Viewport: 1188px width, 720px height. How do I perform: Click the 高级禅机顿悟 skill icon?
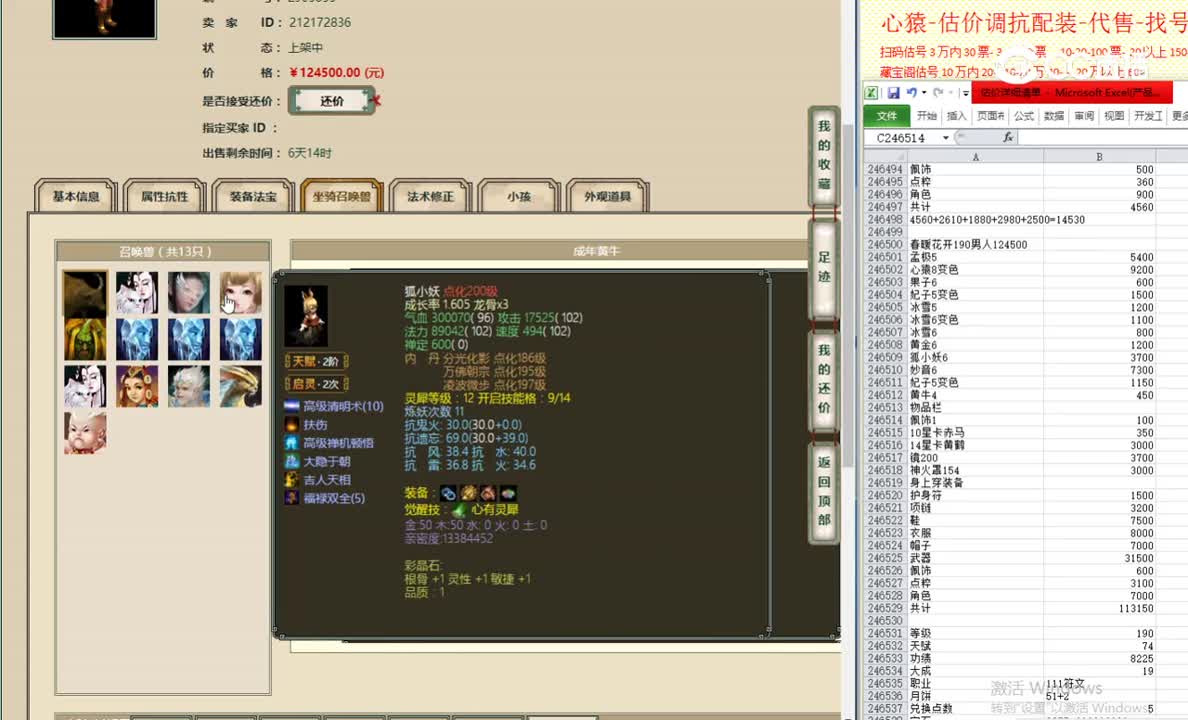[292, 443]
